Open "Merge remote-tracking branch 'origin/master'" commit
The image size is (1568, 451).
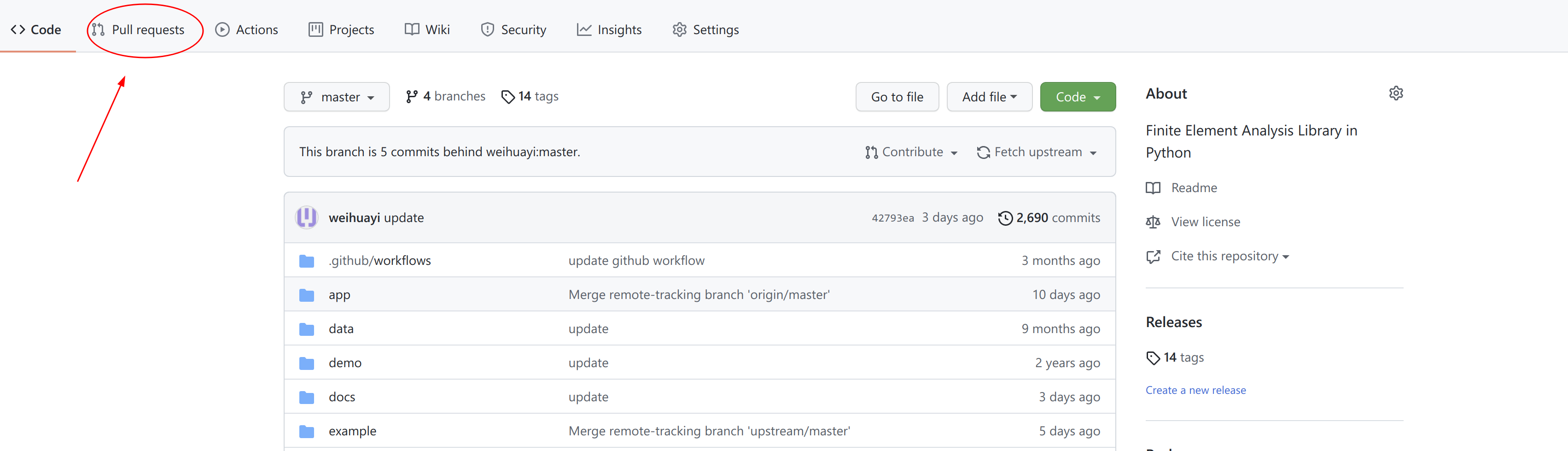point(699,294)
